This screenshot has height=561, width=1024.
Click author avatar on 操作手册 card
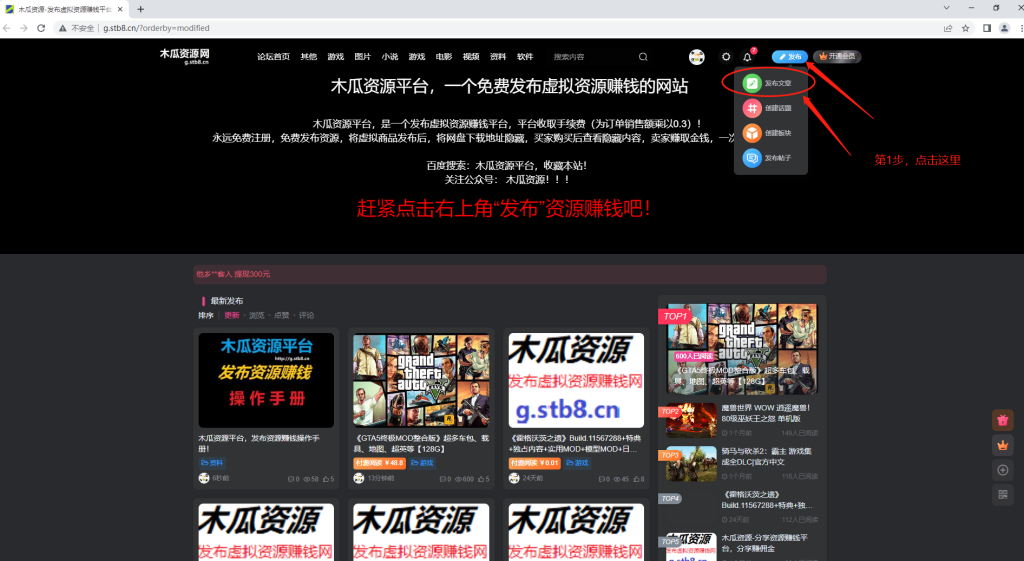point(204,478)
